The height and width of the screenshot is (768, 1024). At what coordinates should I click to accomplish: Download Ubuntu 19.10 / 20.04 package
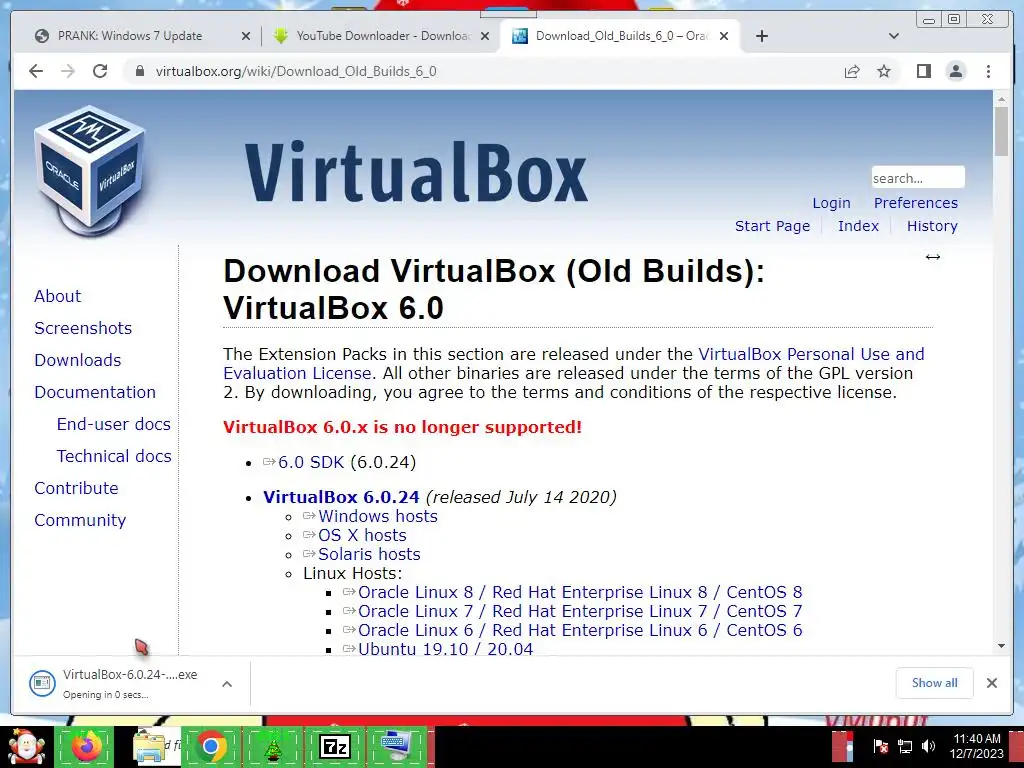(x=445, y=649)
